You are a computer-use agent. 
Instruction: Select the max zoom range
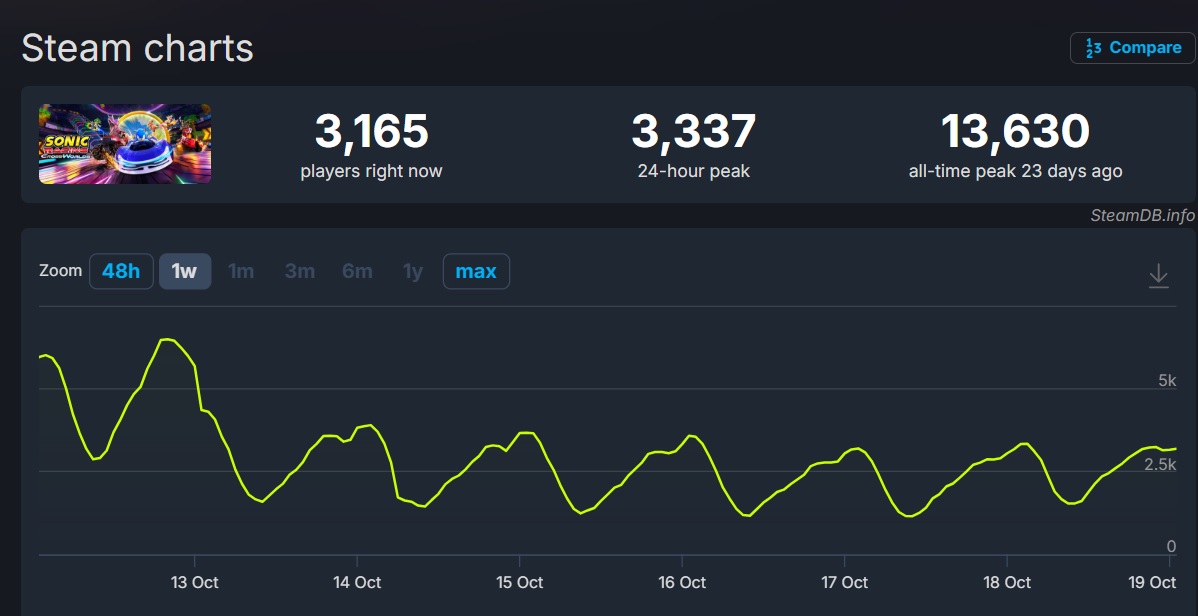[476, 271]
